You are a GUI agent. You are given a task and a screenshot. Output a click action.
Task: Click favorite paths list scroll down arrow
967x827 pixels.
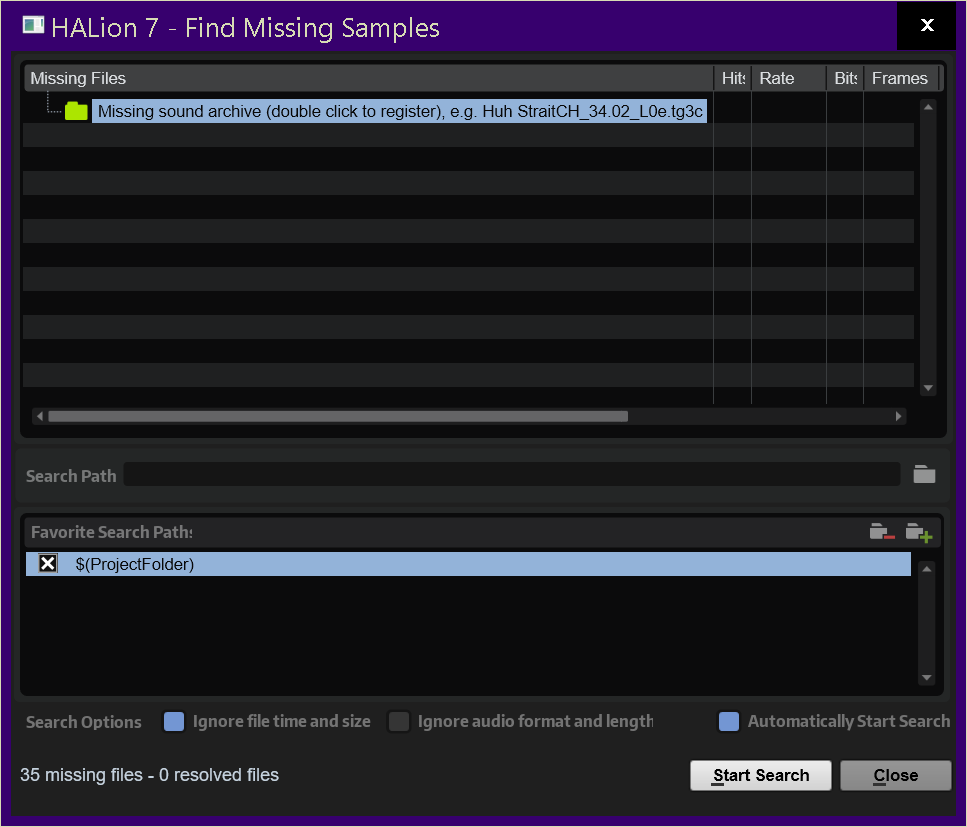pos(926,677)
